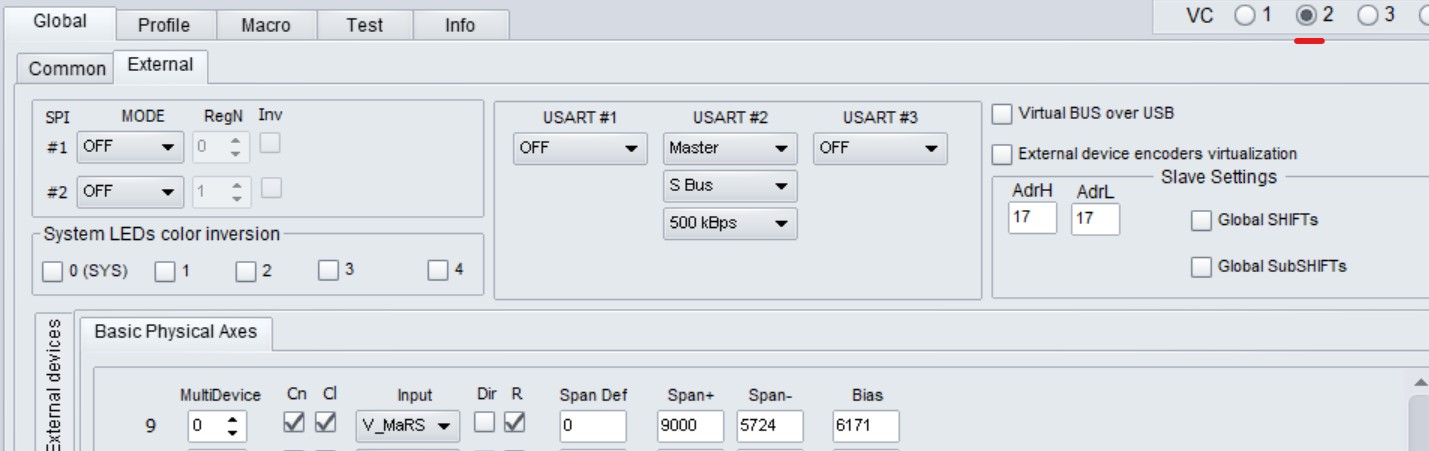The image size is (1429, 451).
Task: Open the 500 kBps baud rate dropdown
Action: [729, 224]
